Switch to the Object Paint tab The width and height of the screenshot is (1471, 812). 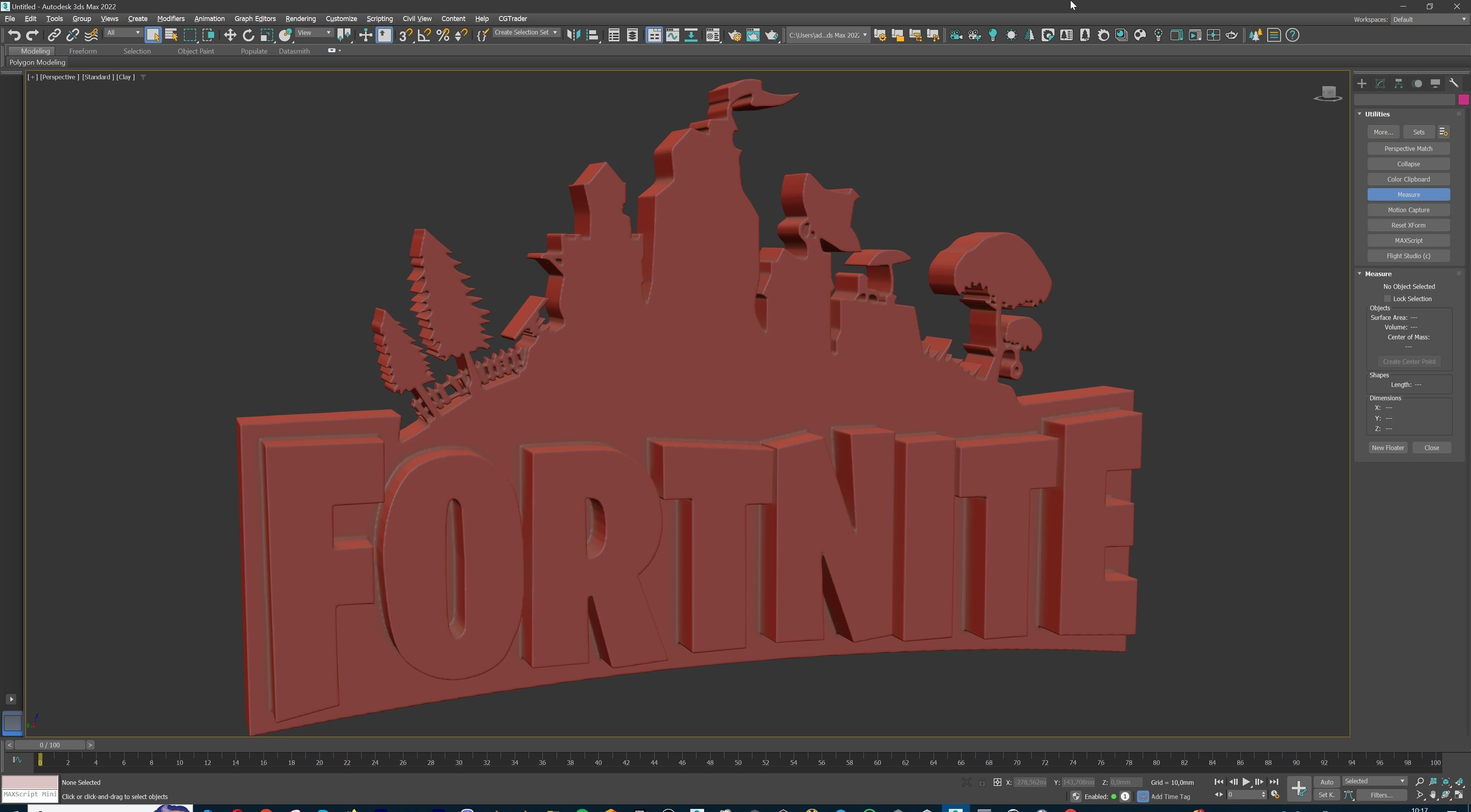195,51
